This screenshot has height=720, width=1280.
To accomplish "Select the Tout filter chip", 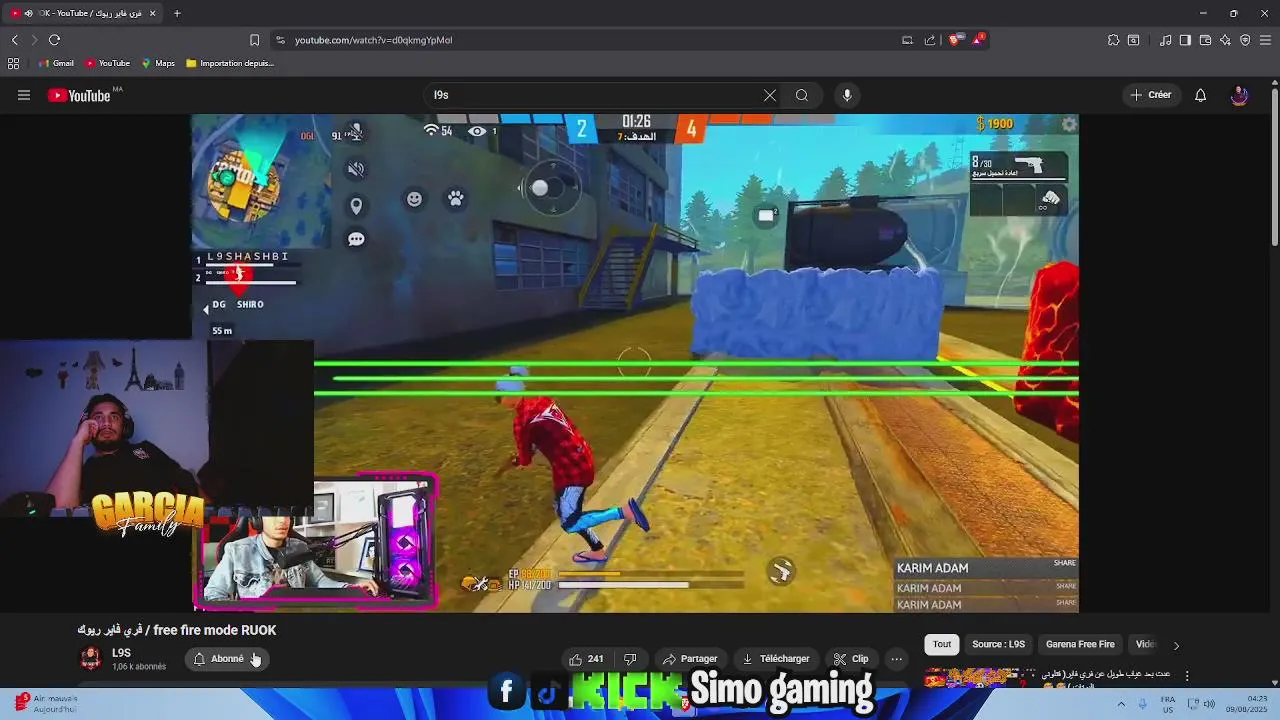I will pos(942,645).
